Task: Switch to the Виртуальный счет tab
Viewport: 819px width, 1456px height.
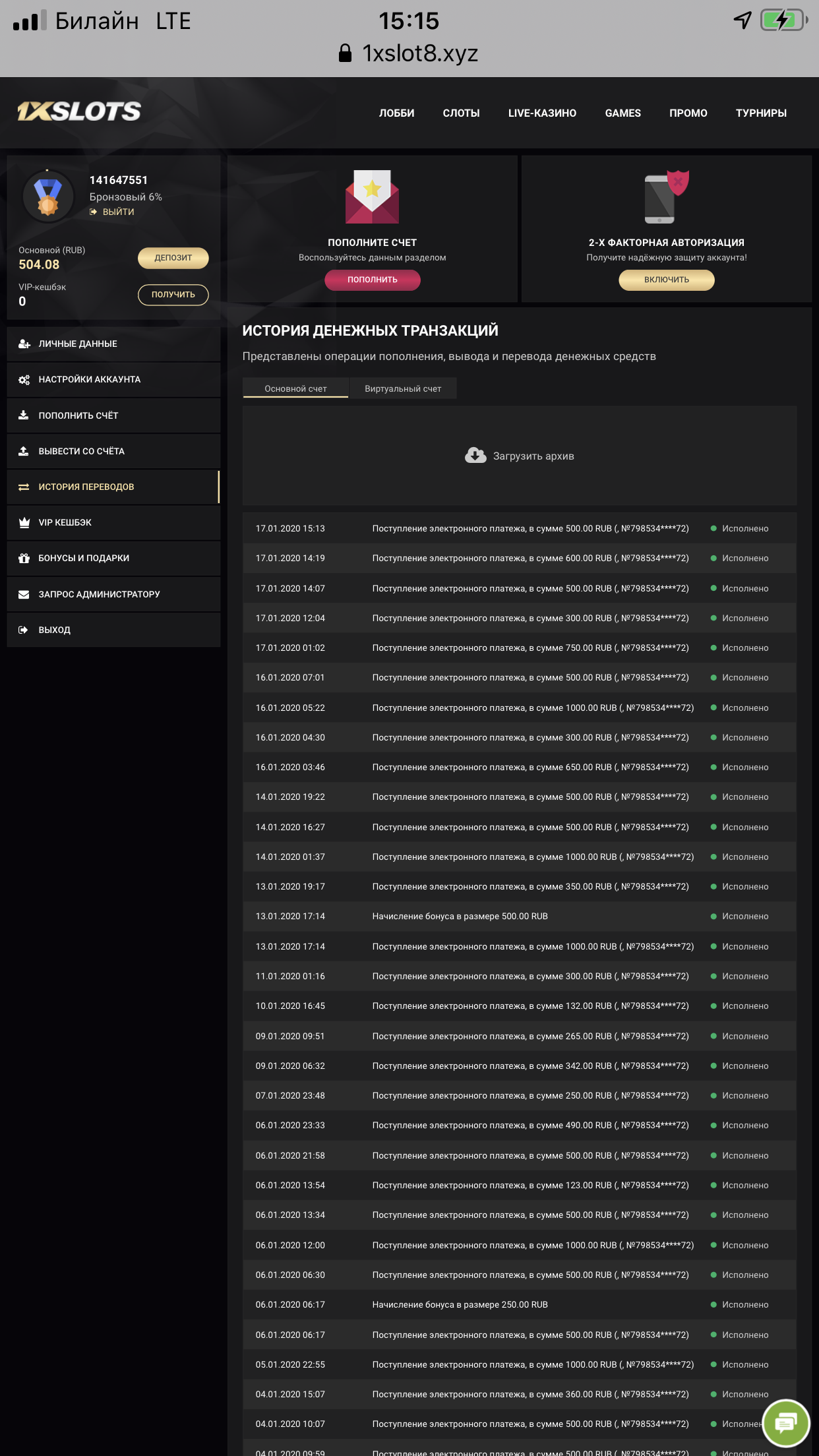Action: pos(403,388)
